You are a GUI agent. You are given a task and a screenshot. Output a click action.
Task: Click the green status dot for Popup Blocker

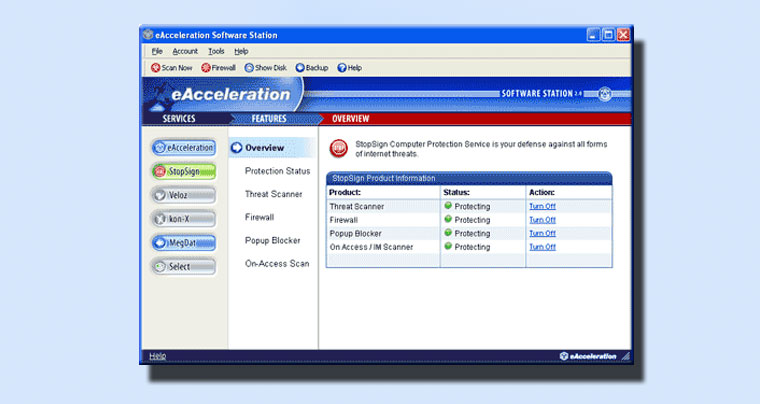(448, 233)
